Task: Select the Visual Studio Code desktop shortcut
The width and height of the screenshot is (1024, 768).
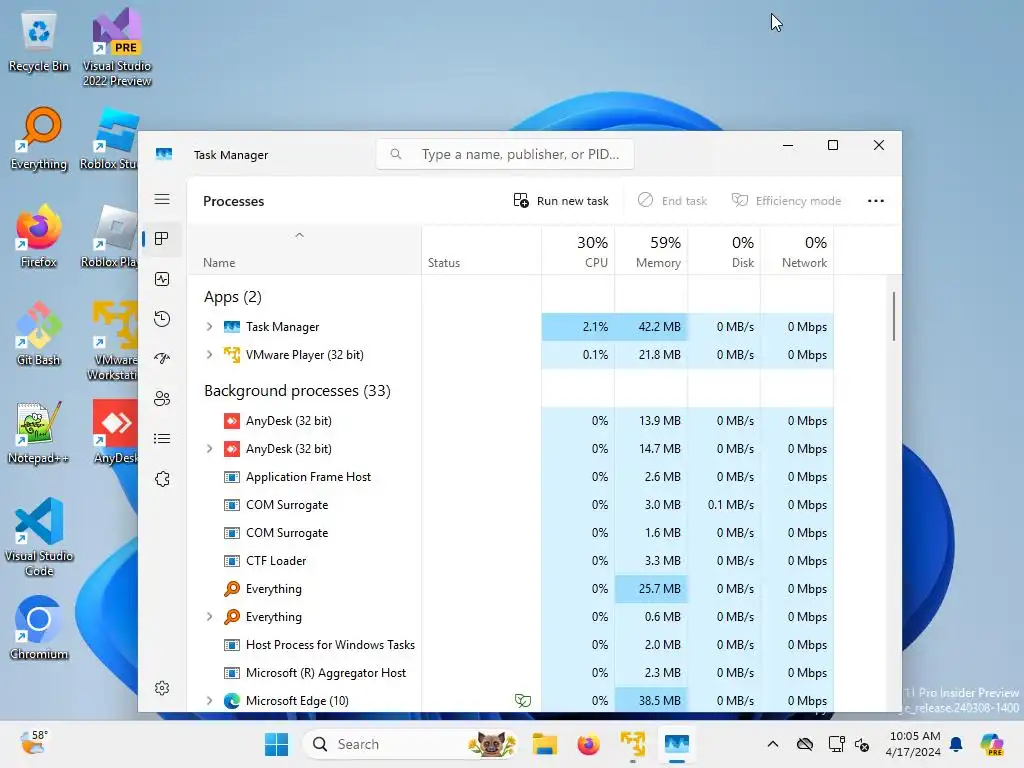Action: [x=39, y=537]
